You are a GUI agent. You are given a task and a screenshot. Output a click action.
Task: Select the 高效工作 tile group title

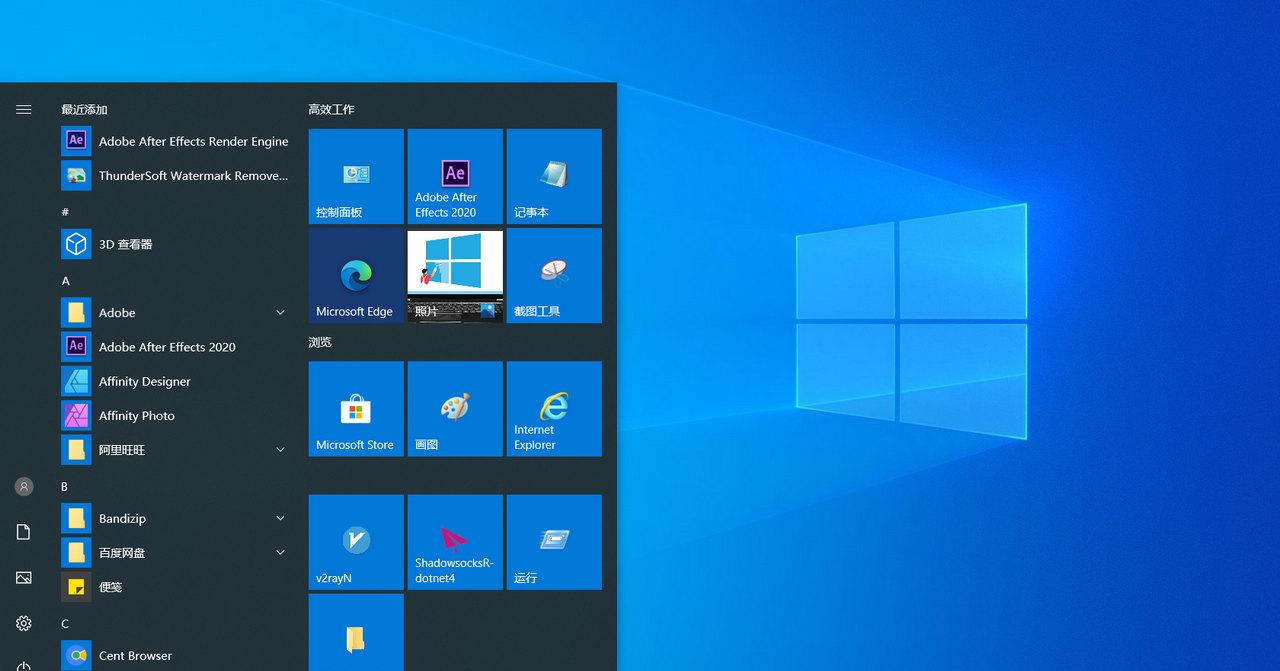(x=331, y=109)
